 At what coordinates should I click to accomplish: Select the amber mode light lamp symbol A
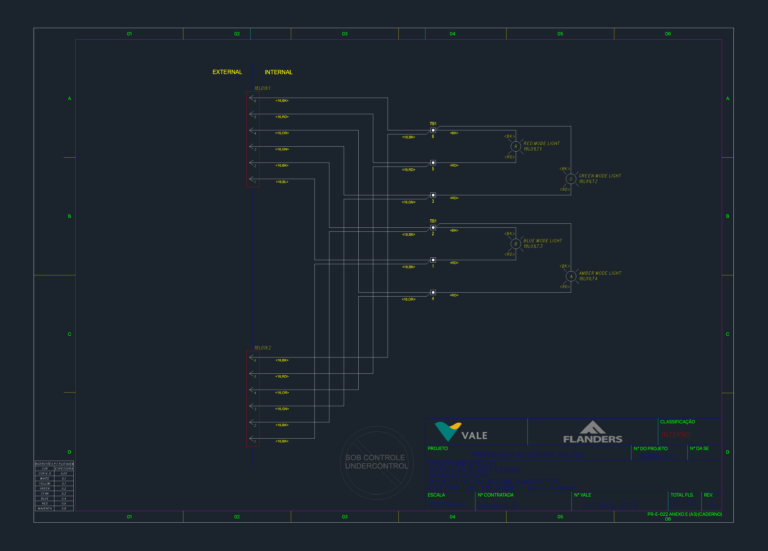[x=571, y=276]
